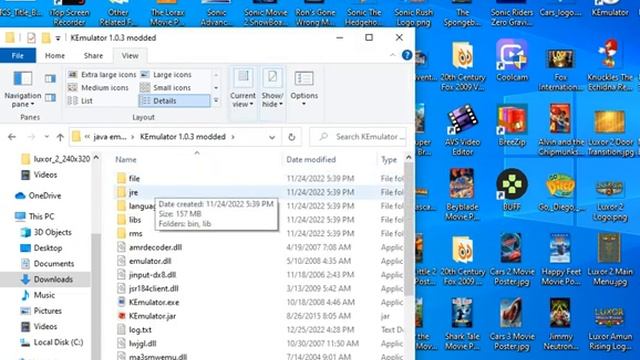The height and width of the screenshot is (360, 640).
Task: Select the View ribbon tab
Action: (x=130, y=56)
